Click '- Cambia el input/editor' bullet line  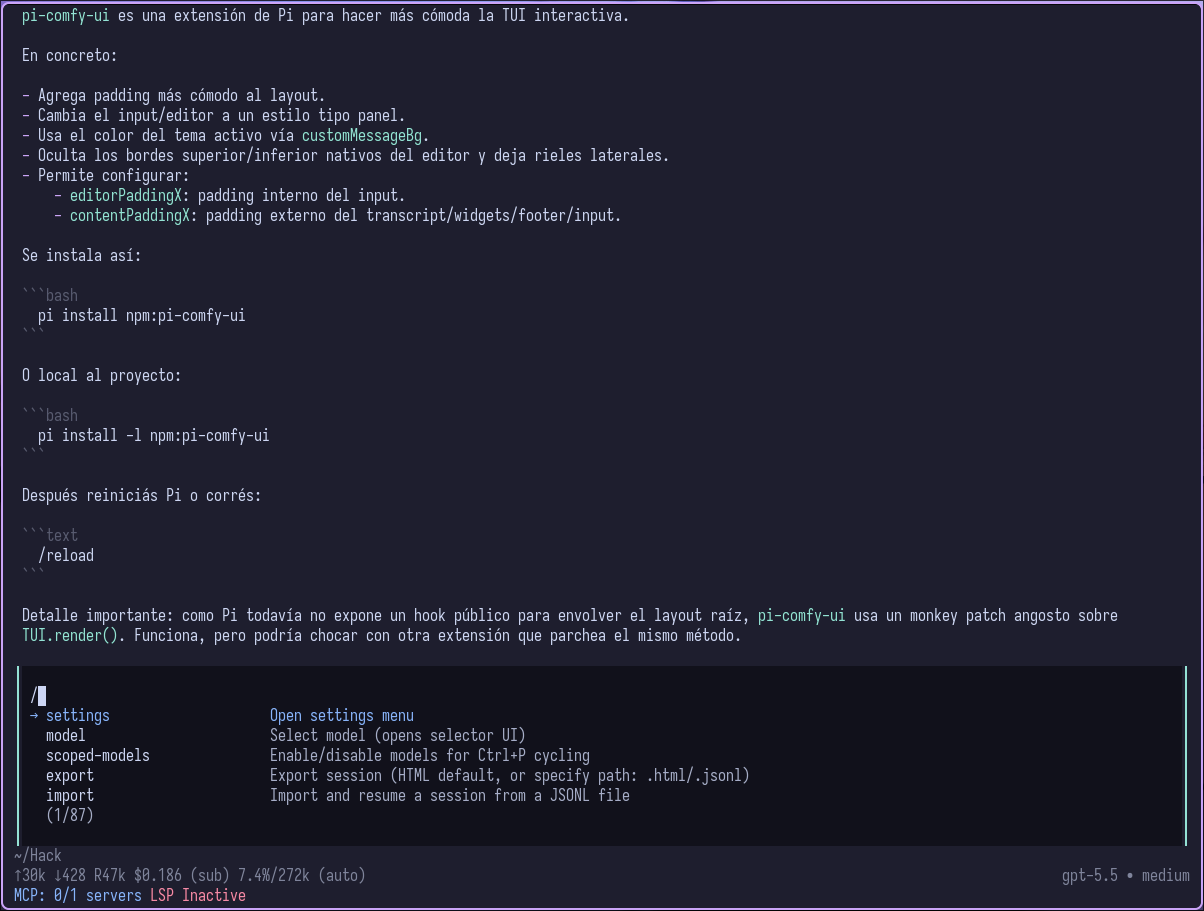pos(214,116)
